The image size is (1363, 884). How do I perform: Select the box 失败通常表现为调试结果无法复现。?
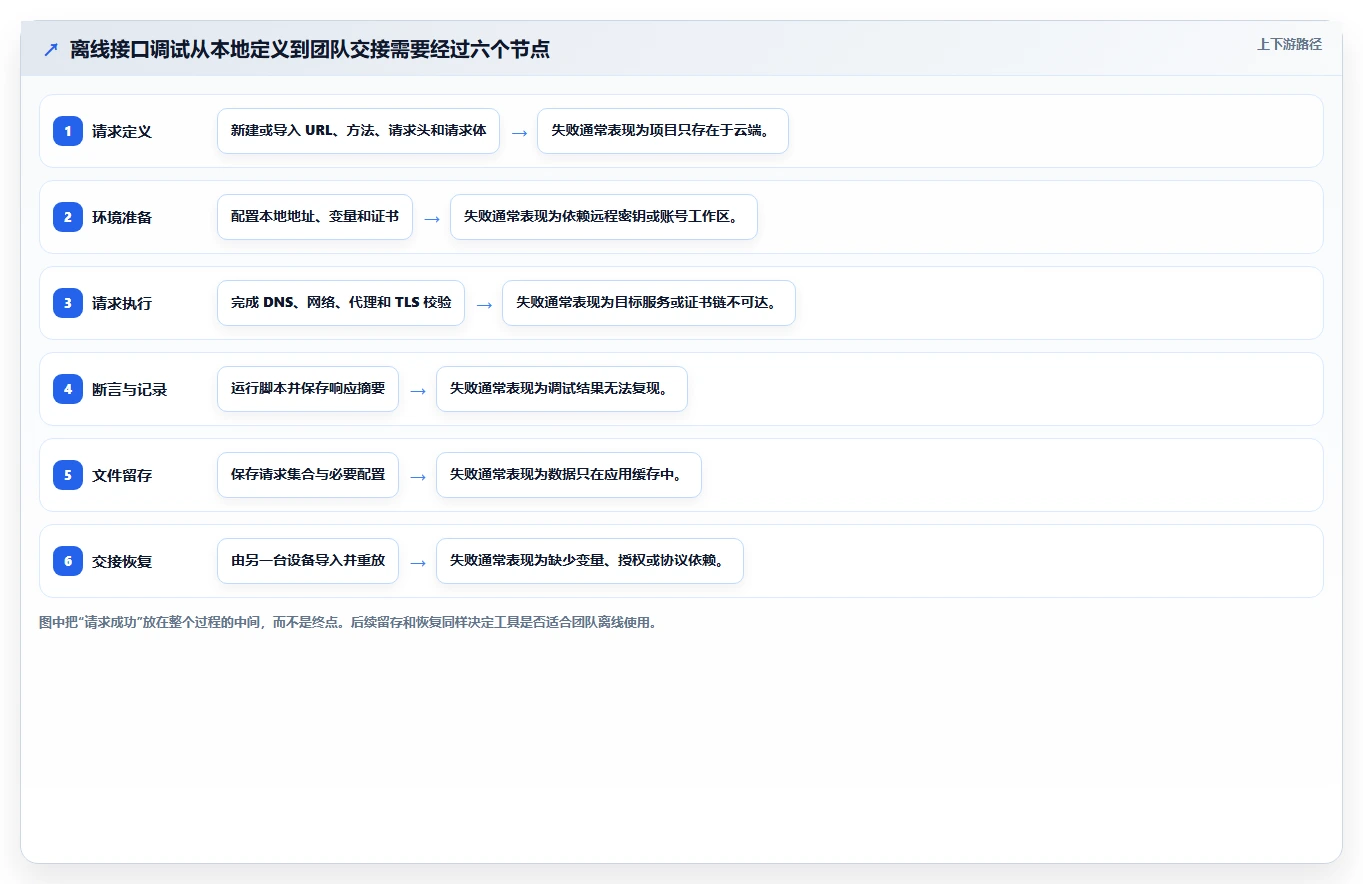point(562,389)
